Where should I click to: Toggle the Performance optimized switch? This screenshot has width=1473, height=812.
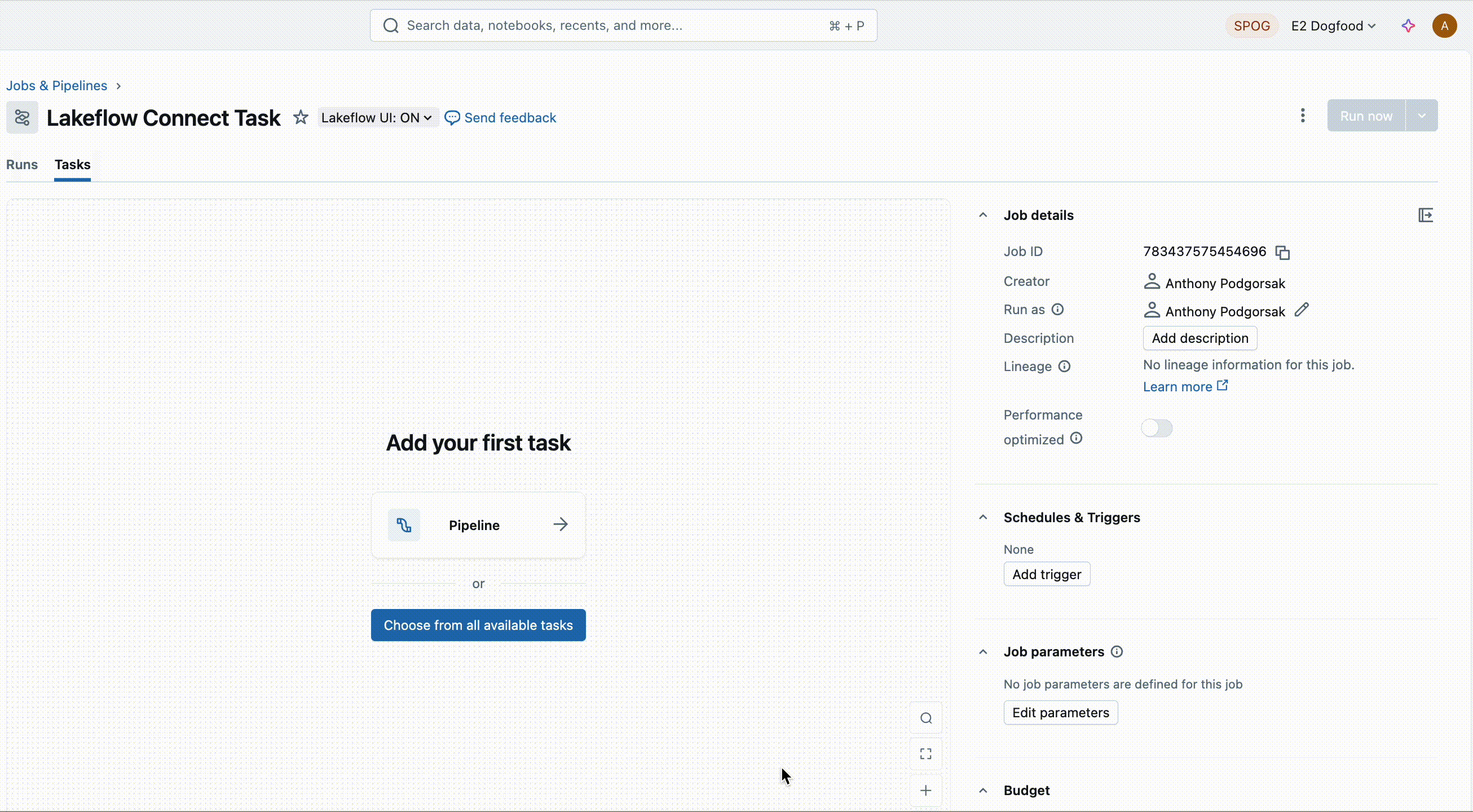pyautogui.click(x=1156, y=428)
